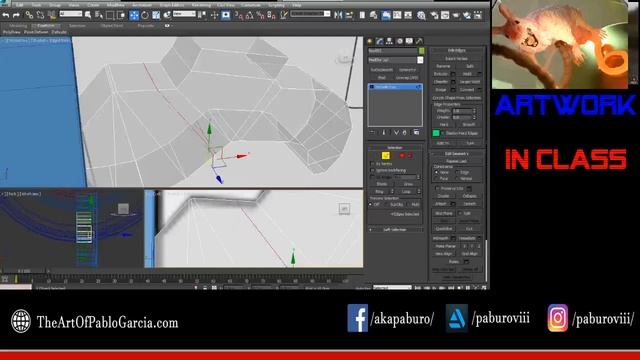Switch to the Utilities command panel tab

[x=419, y=41]
